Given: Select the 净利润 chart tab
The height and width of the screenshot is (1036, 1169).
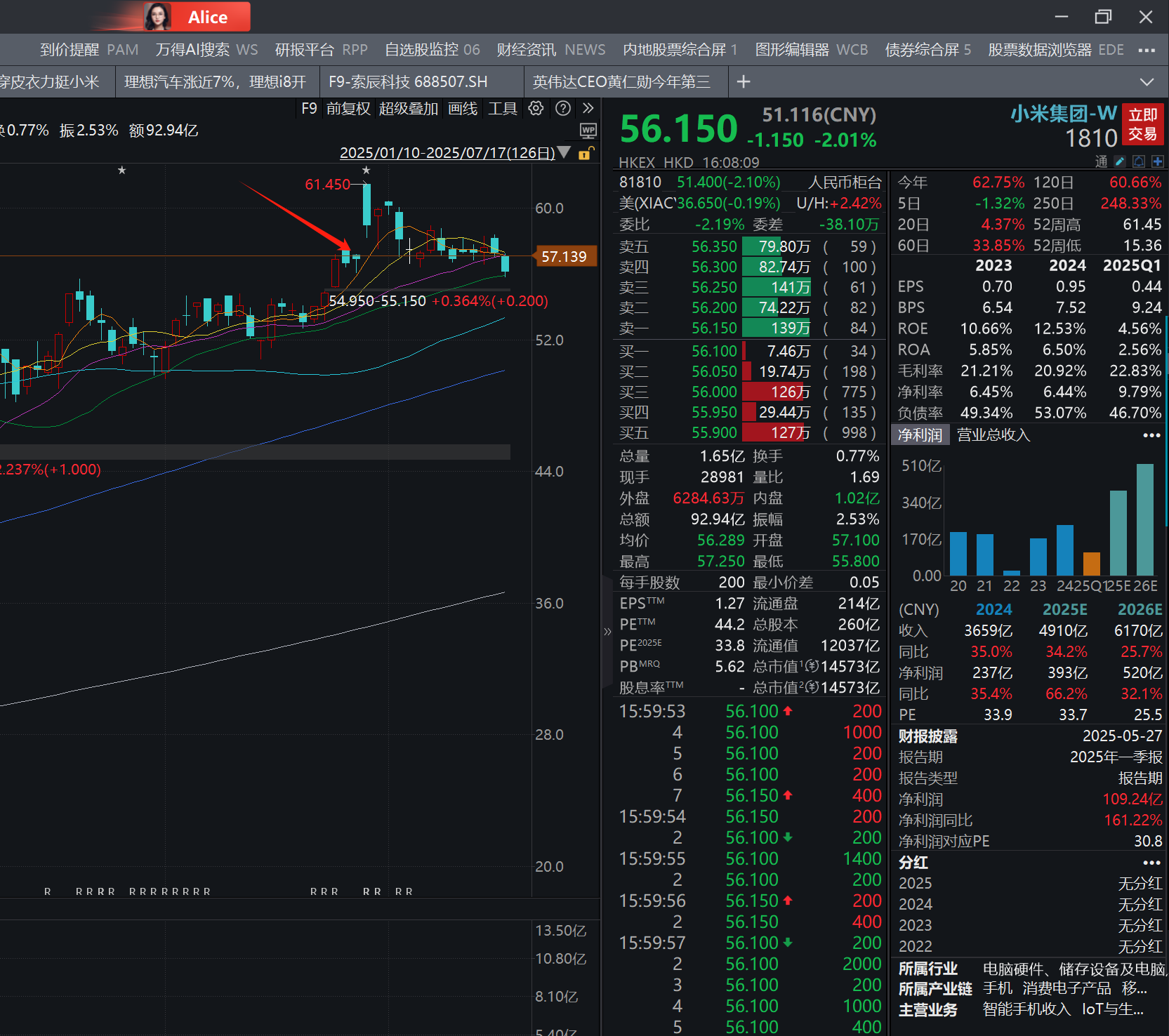Looking at the screenshot, I should [x=920, y=435].
